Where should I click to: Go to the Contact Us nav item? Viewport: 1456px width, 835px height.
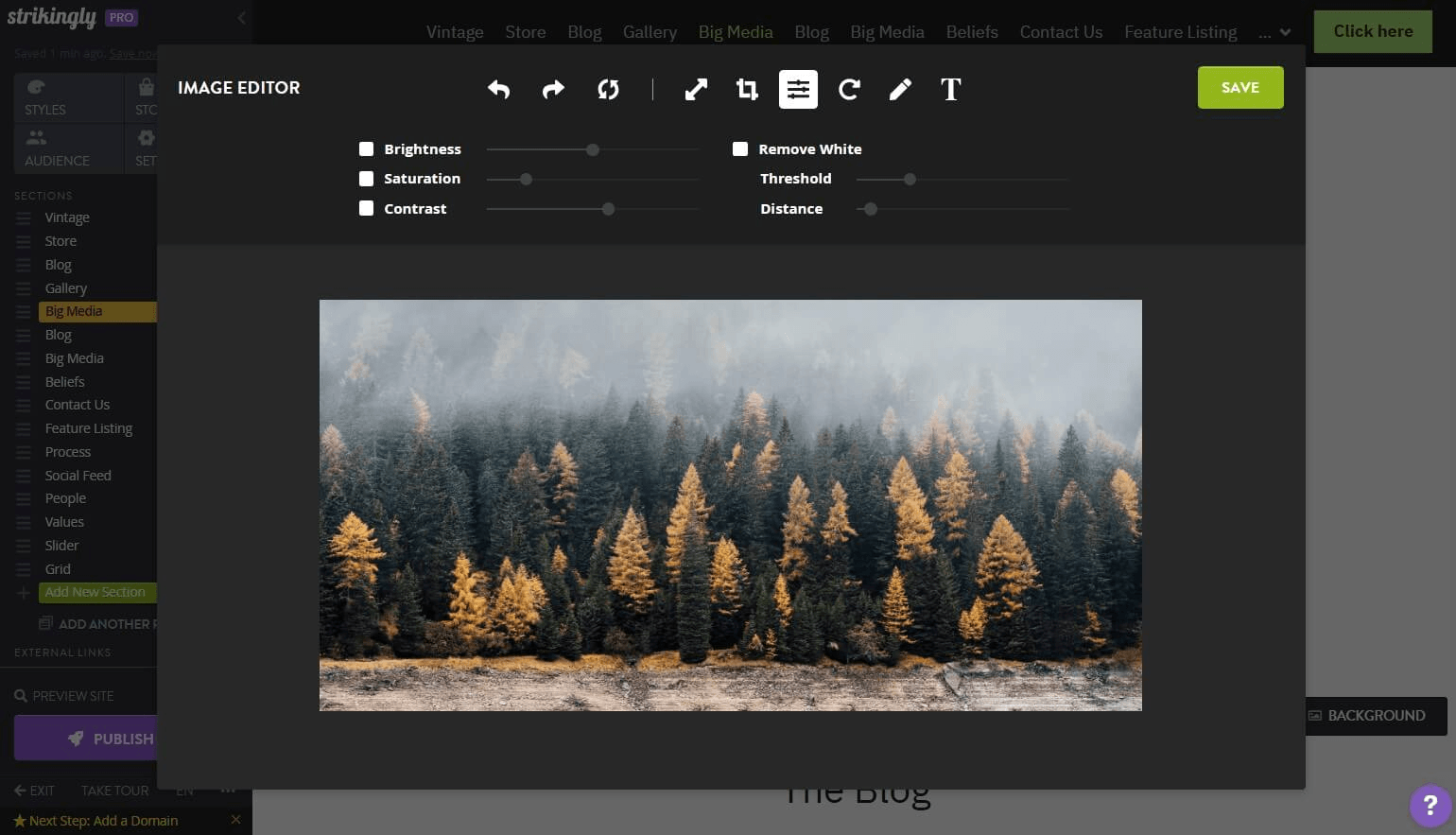pyautogui.click(x=1061, y=31)
